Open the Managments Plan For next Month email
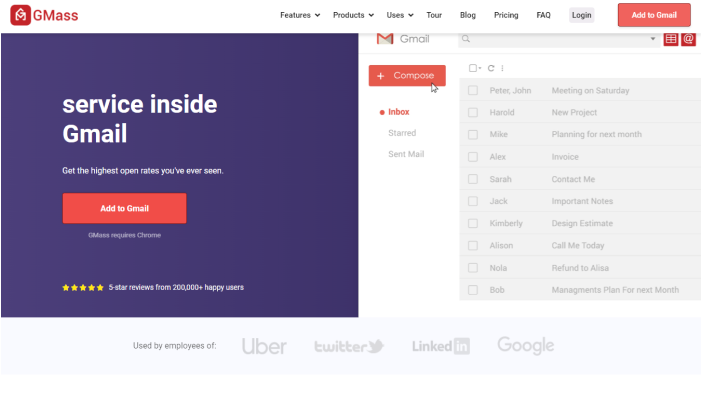 615,290
